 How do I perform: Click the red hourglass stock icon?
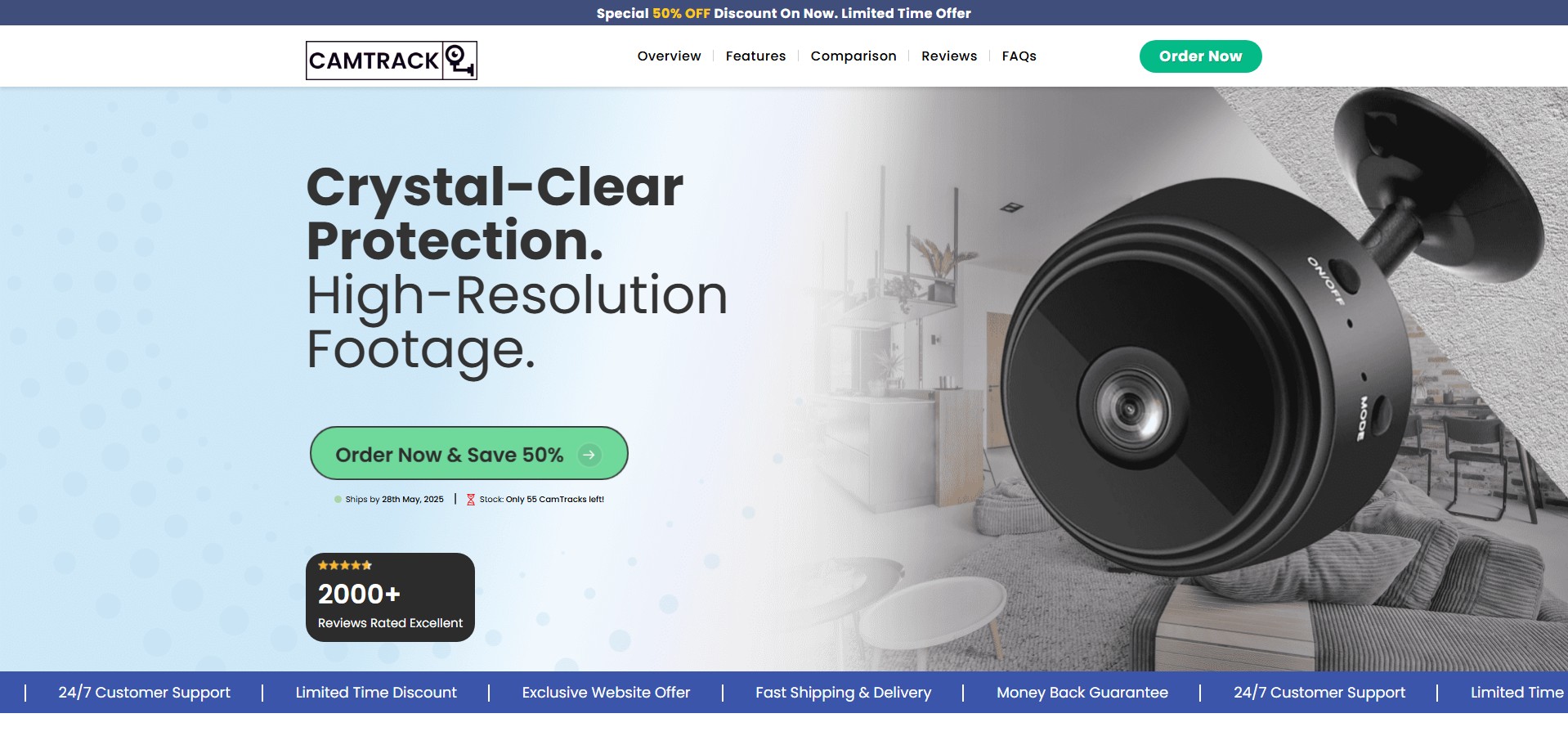coord(471,500)
